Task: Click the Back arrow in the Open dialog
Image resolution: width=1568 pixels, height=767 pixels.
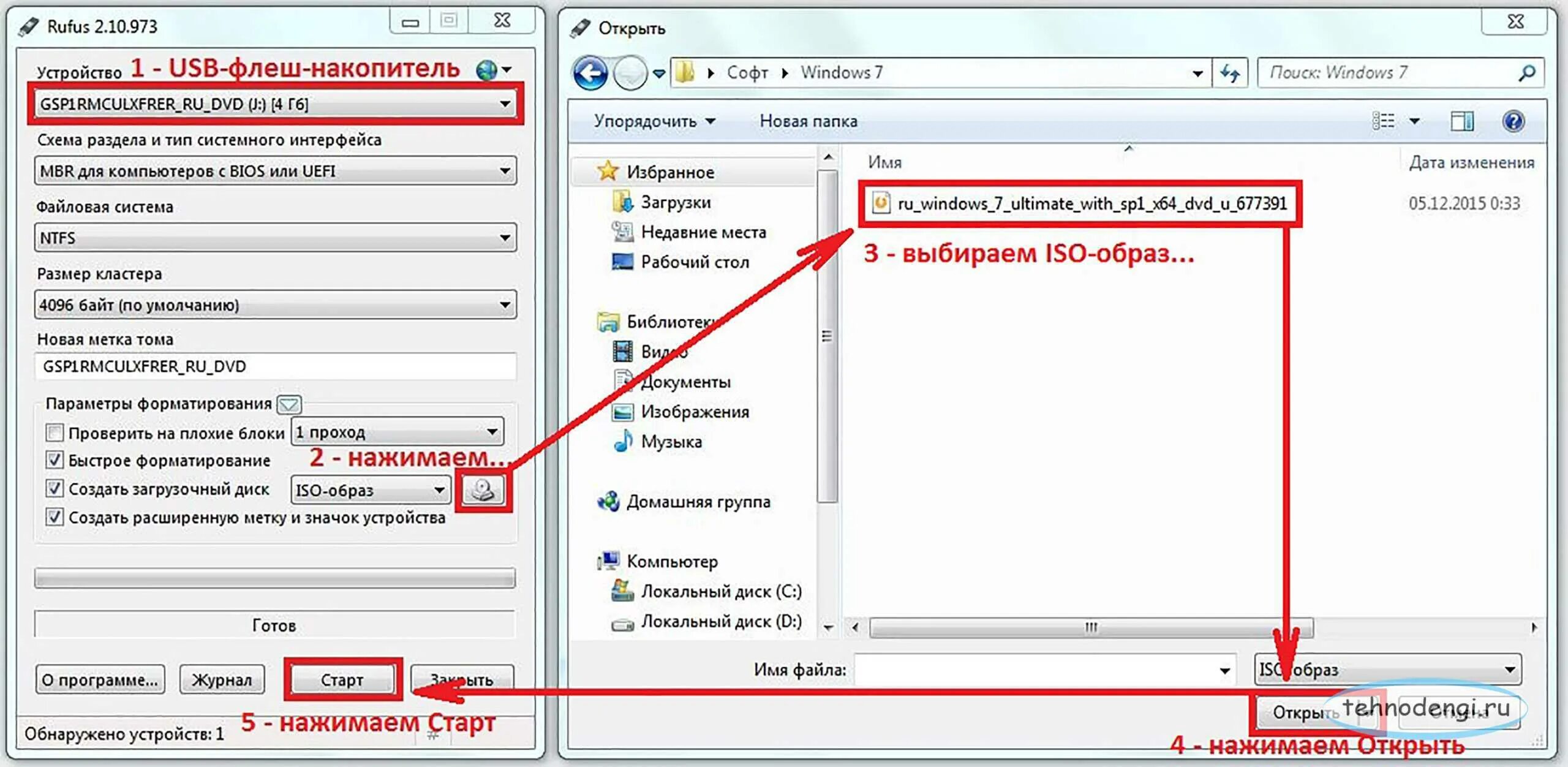Action: (x=589, y=74)
